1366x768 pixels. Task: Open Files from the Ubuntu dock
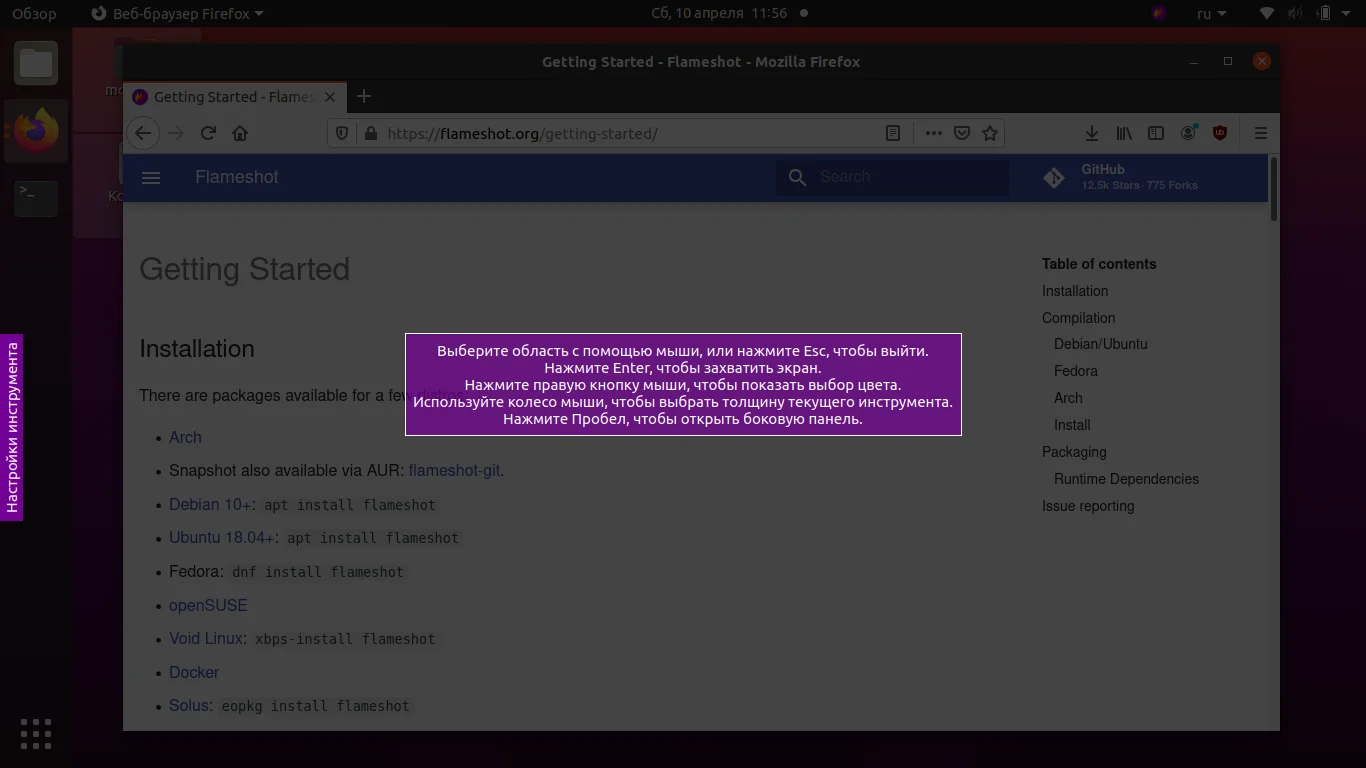click(36, 64)
